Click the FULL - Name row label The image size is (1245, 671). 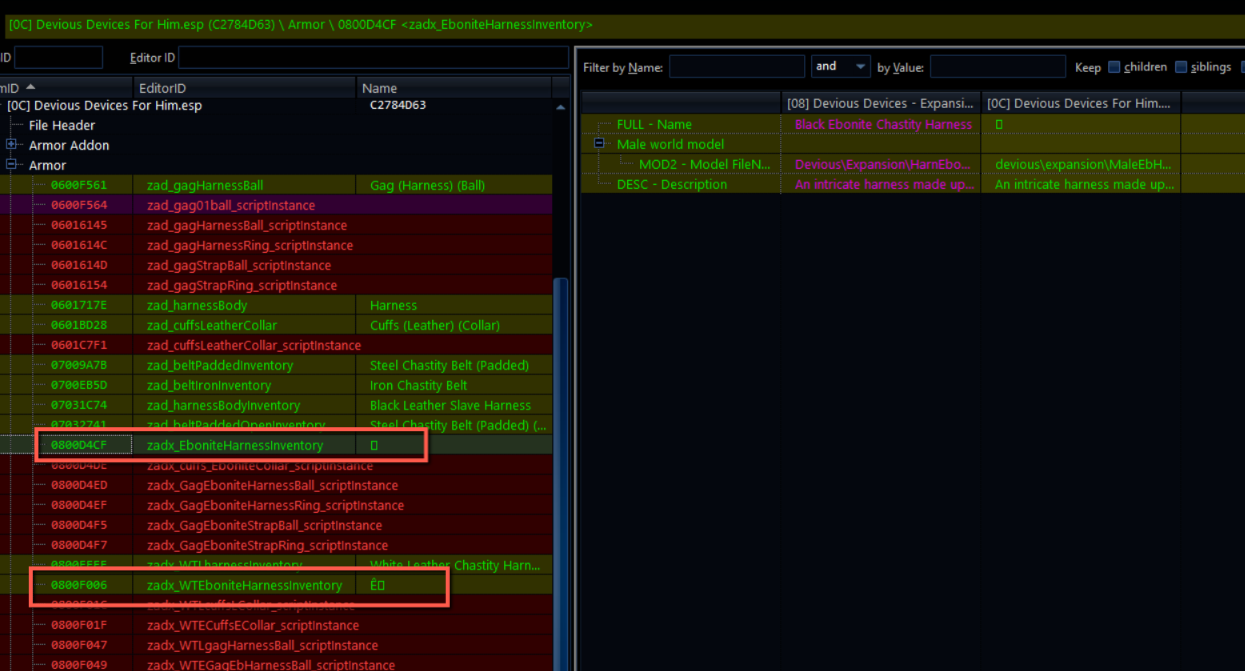654,124
